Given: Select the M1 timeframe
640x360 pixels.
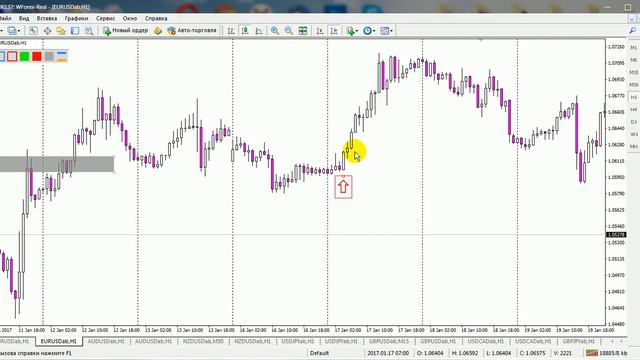Looking at the screenshot, I should point(633,48).
